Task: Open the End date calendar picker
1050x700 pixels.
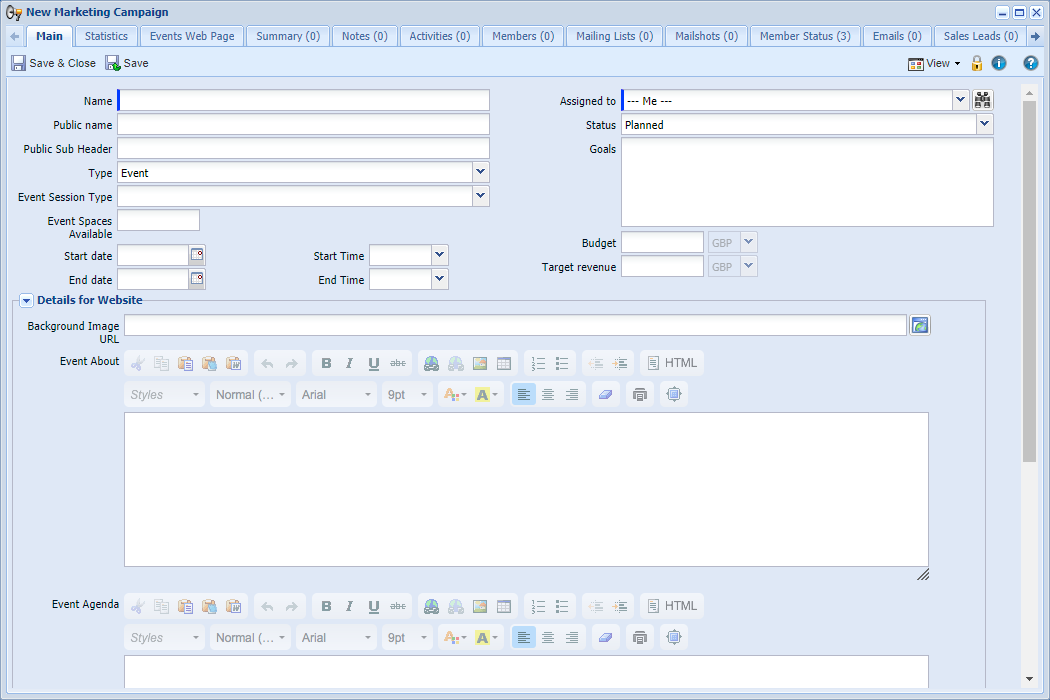Action: coord(197,279)
